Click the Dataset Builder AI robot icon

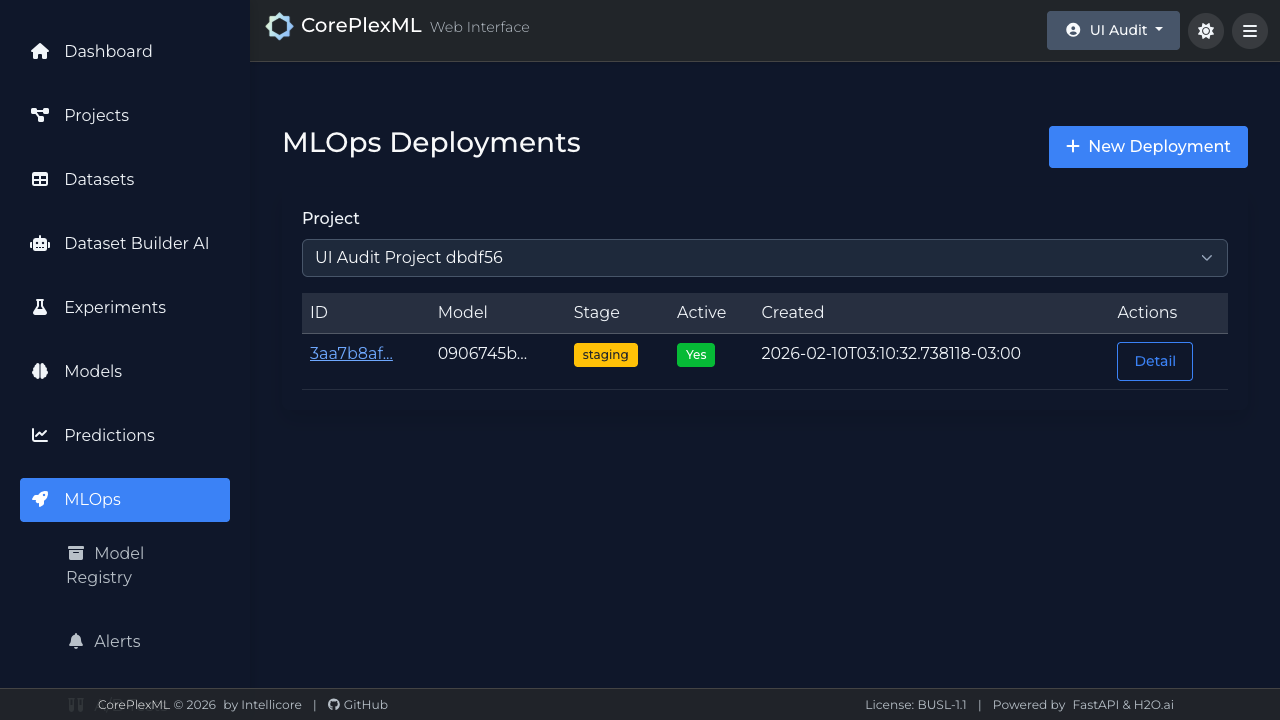point(40,243)
